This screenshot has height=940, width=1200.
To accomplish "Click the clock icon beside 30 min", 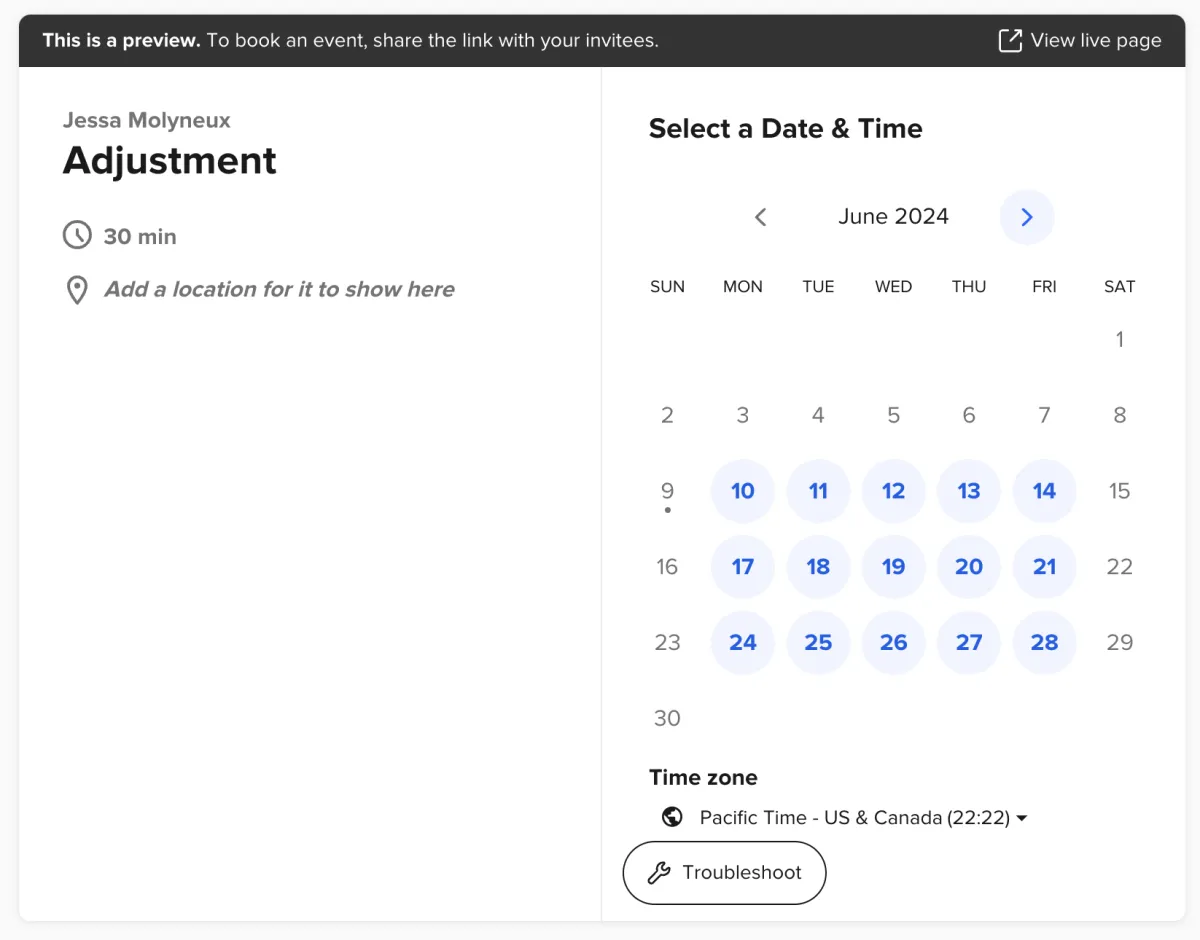I will [x=77, y=236].
